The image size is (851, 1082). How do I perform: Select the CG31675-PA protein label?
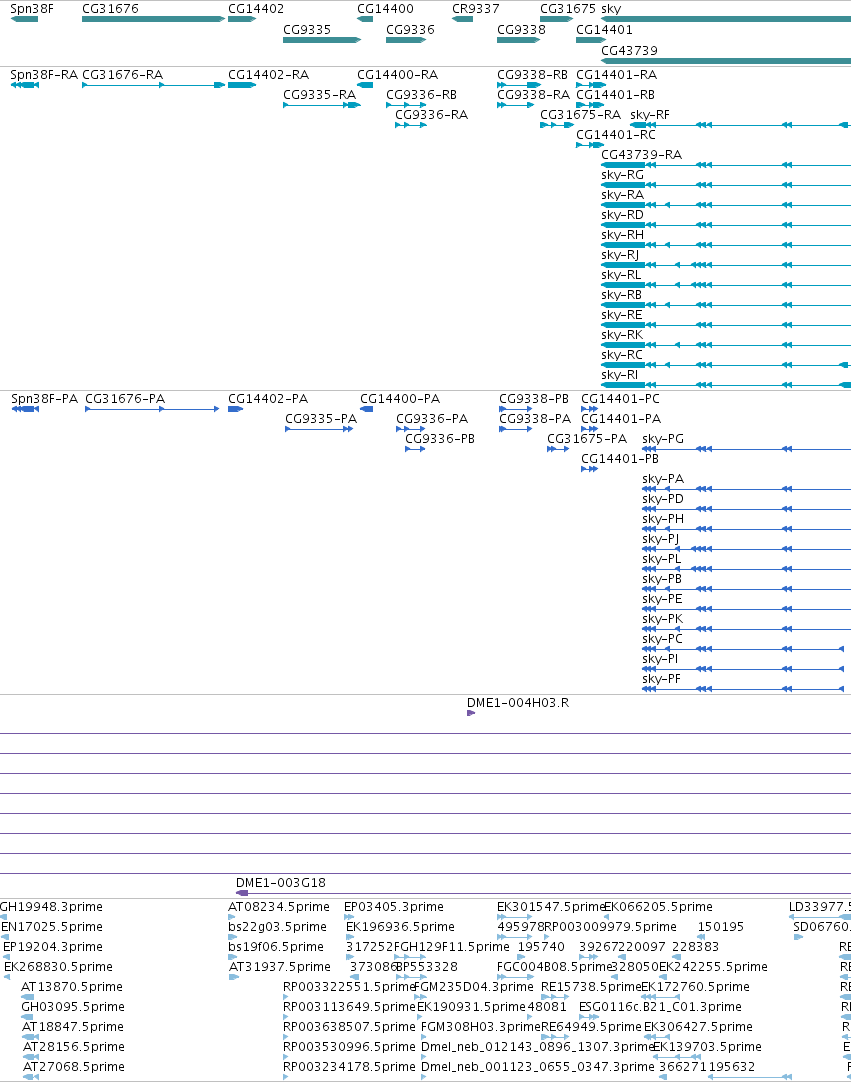pos(587,439)
